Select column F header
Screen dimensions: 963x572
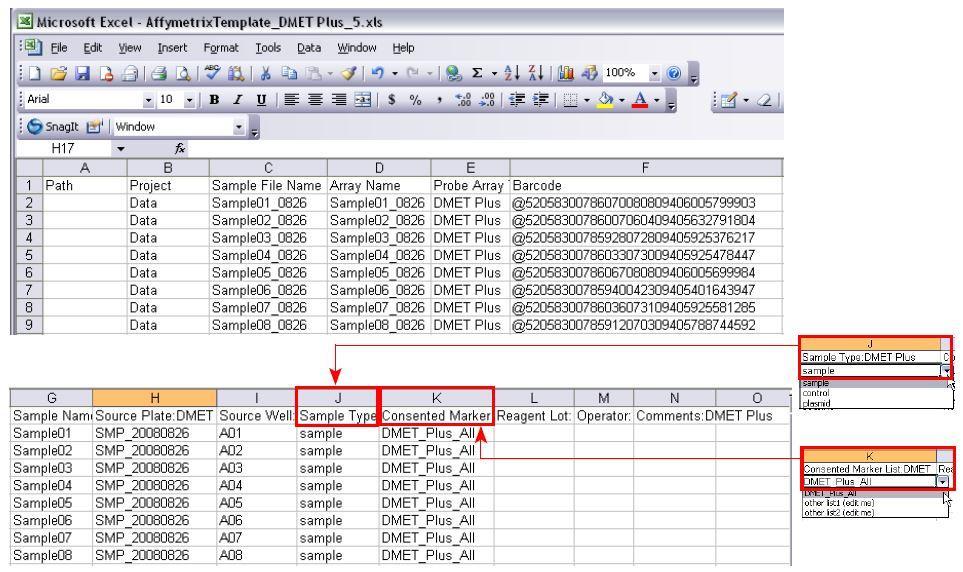point(645,168)
